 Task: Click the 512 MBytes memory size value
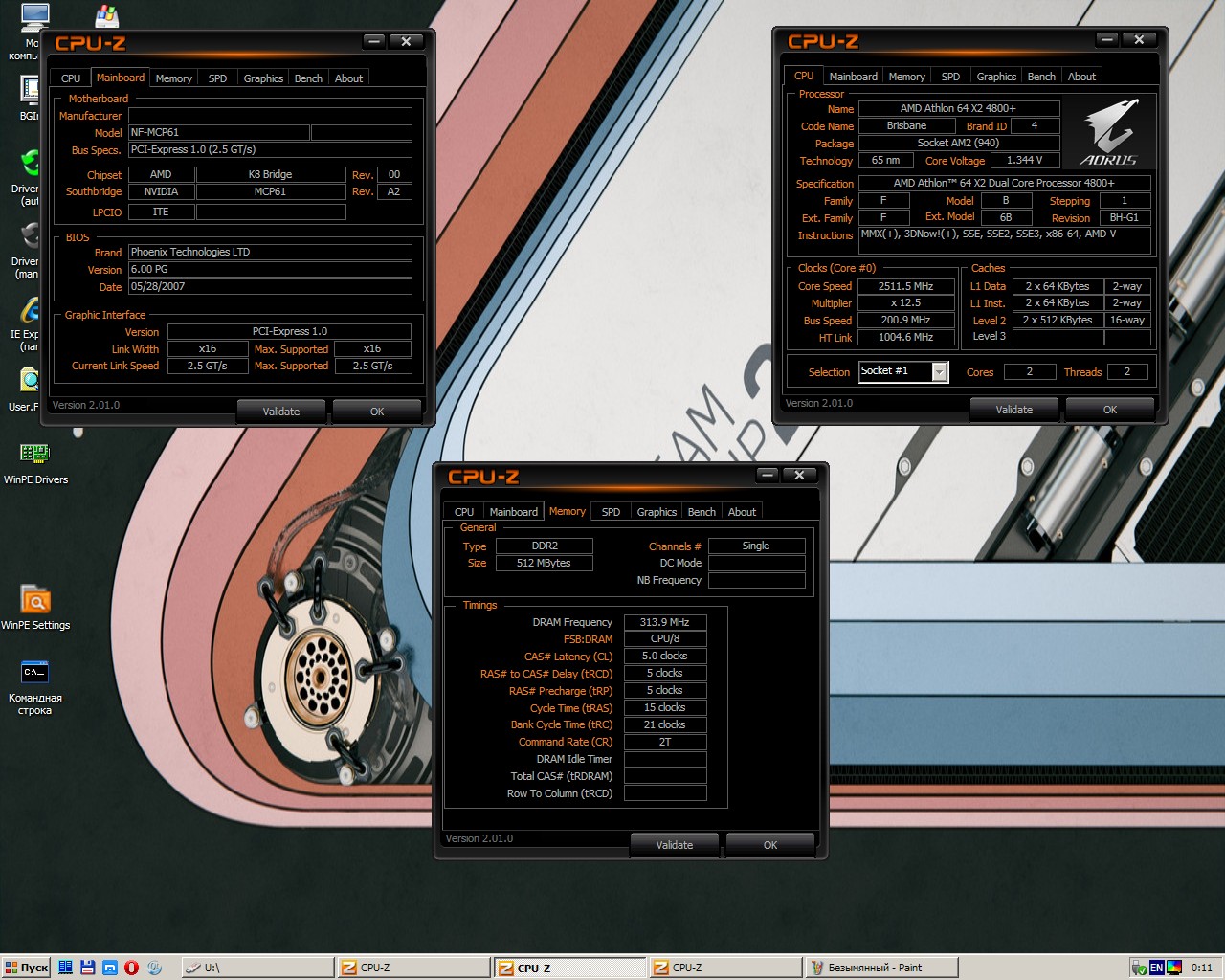tap(545, 563)
